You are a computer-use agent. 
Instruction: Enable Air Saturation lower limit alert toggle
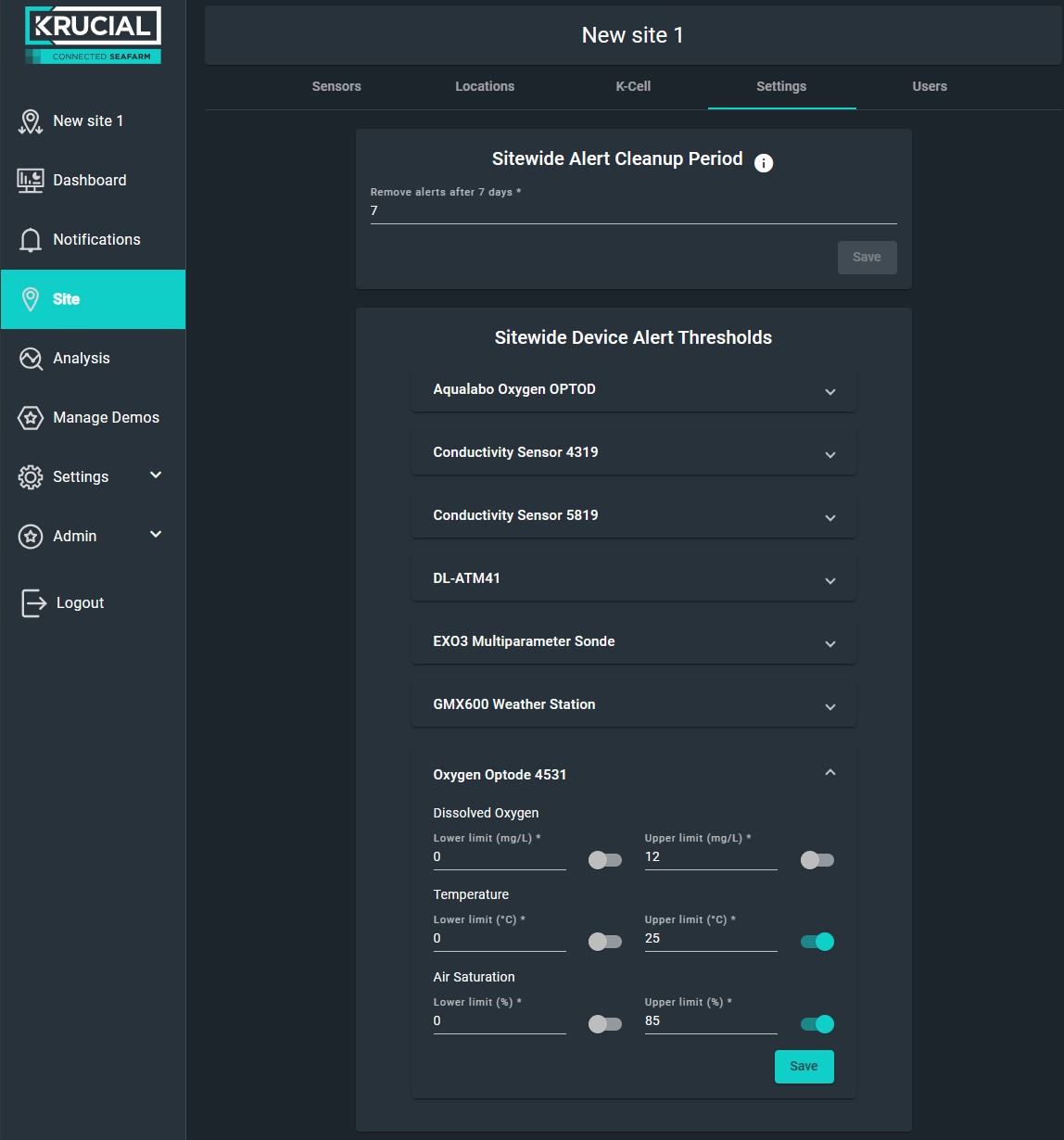tap(605, 1024)
